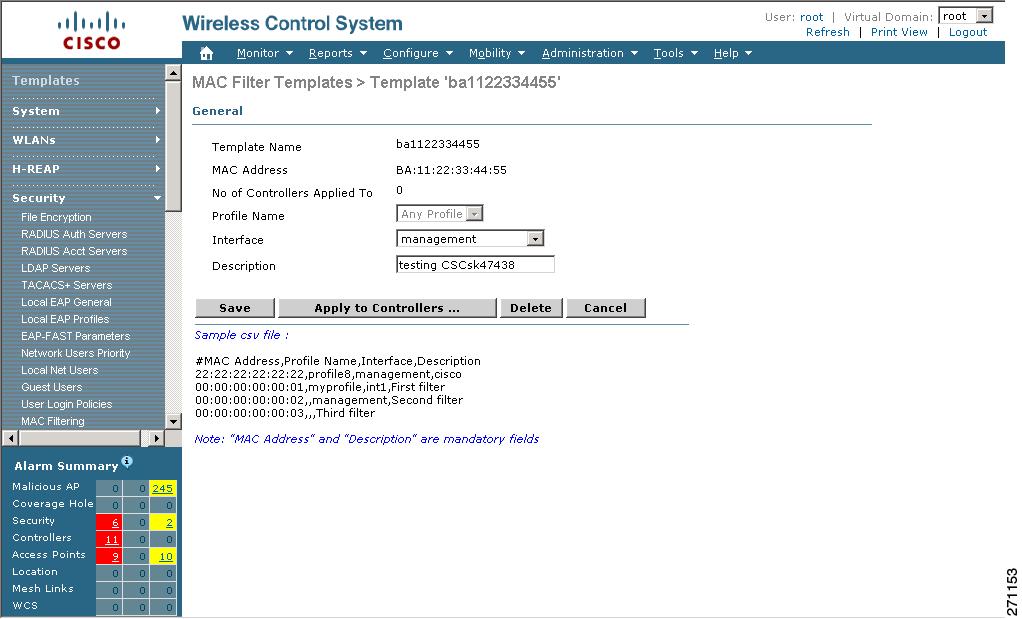The width and height of the screenshot is (1022, 619).
Task: Click the Save button
Action: pyautogui.click(x=235, y=308)
